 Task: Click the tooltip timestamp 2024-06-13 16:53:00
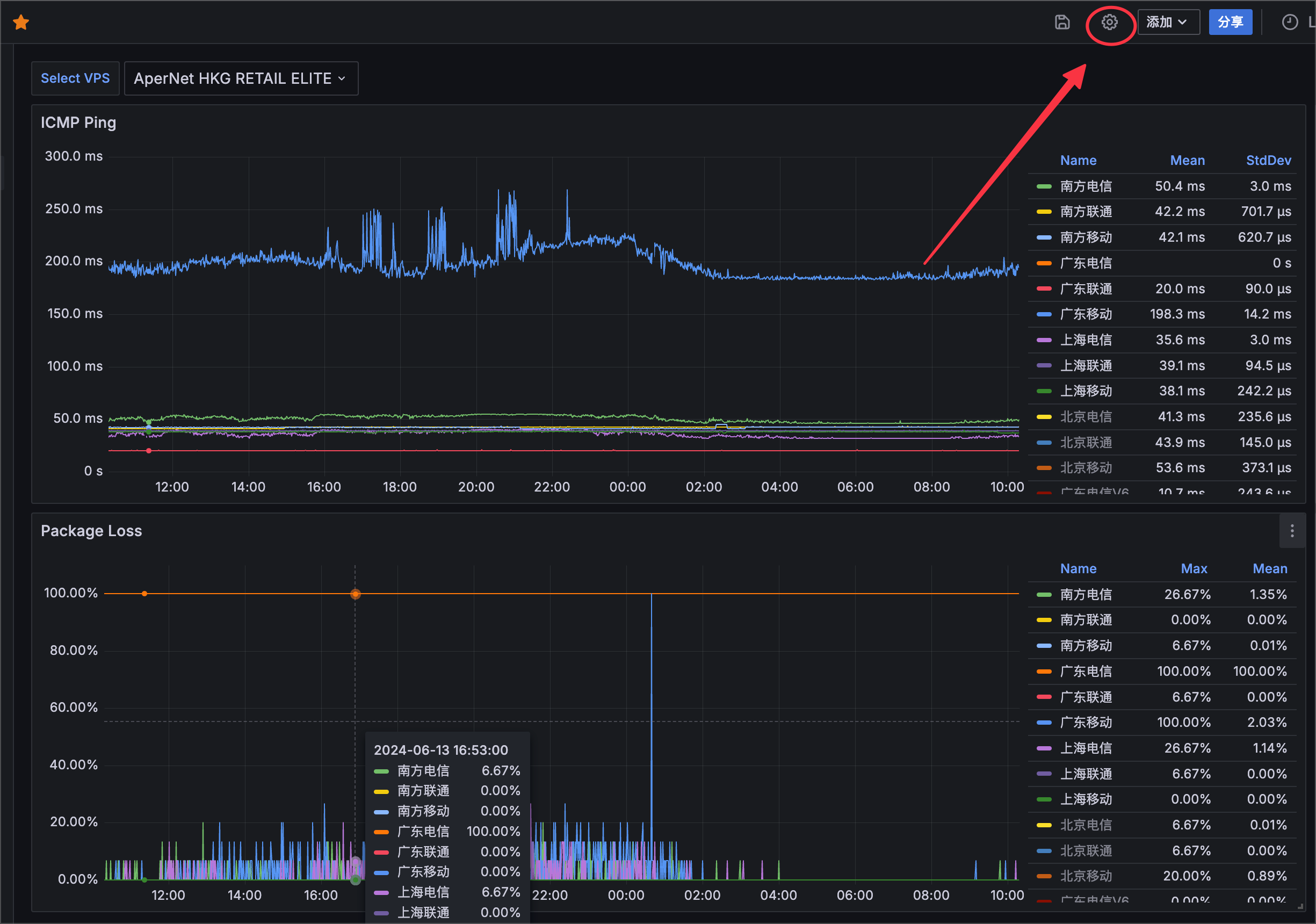[441, 750]
